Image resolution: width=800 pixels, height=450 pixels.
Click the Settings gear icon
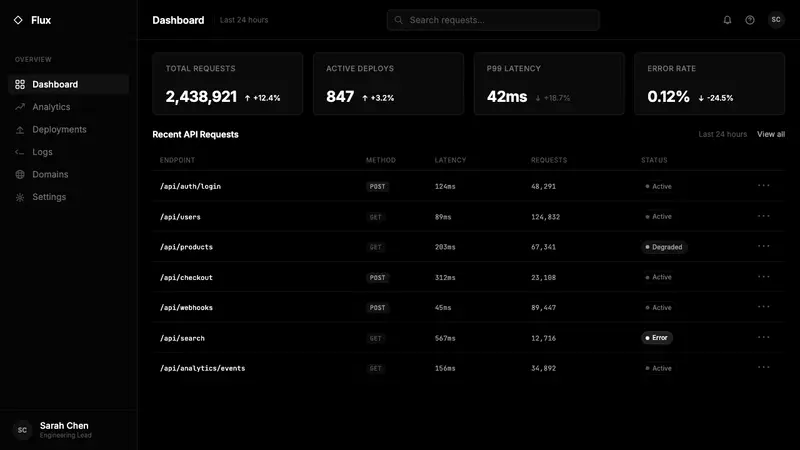click(x=20, y=197)
